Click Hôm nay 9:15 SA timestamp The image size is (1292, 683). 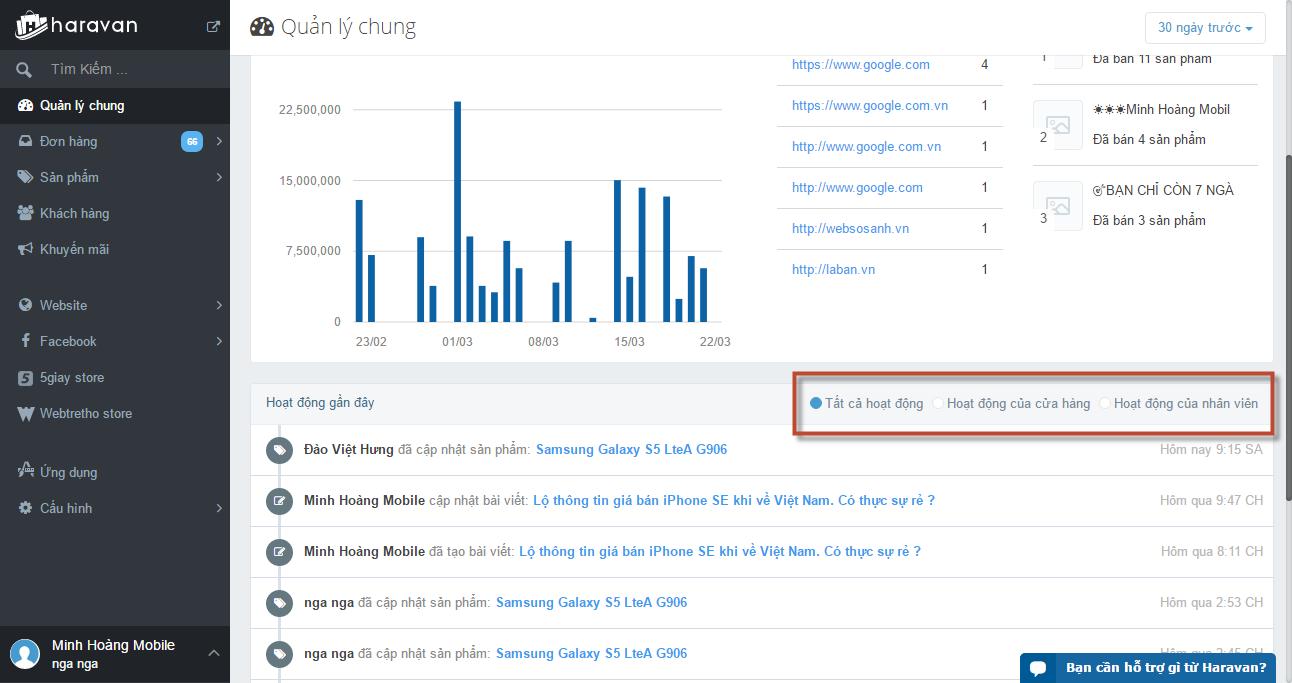click(x=1211, y=449)
